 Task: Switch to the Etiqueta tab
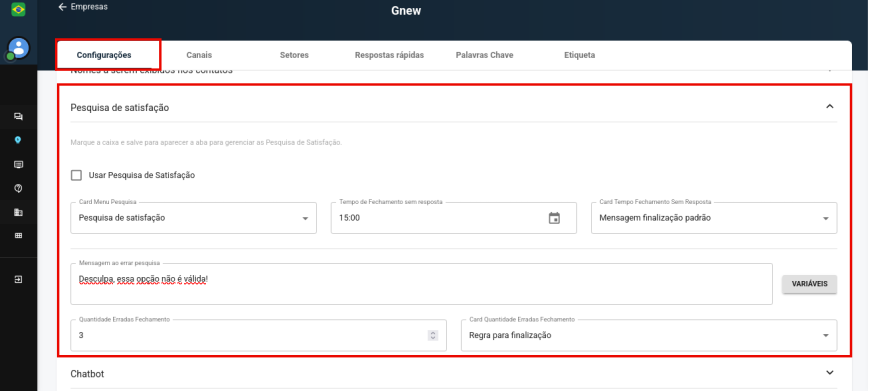(580, 55)
